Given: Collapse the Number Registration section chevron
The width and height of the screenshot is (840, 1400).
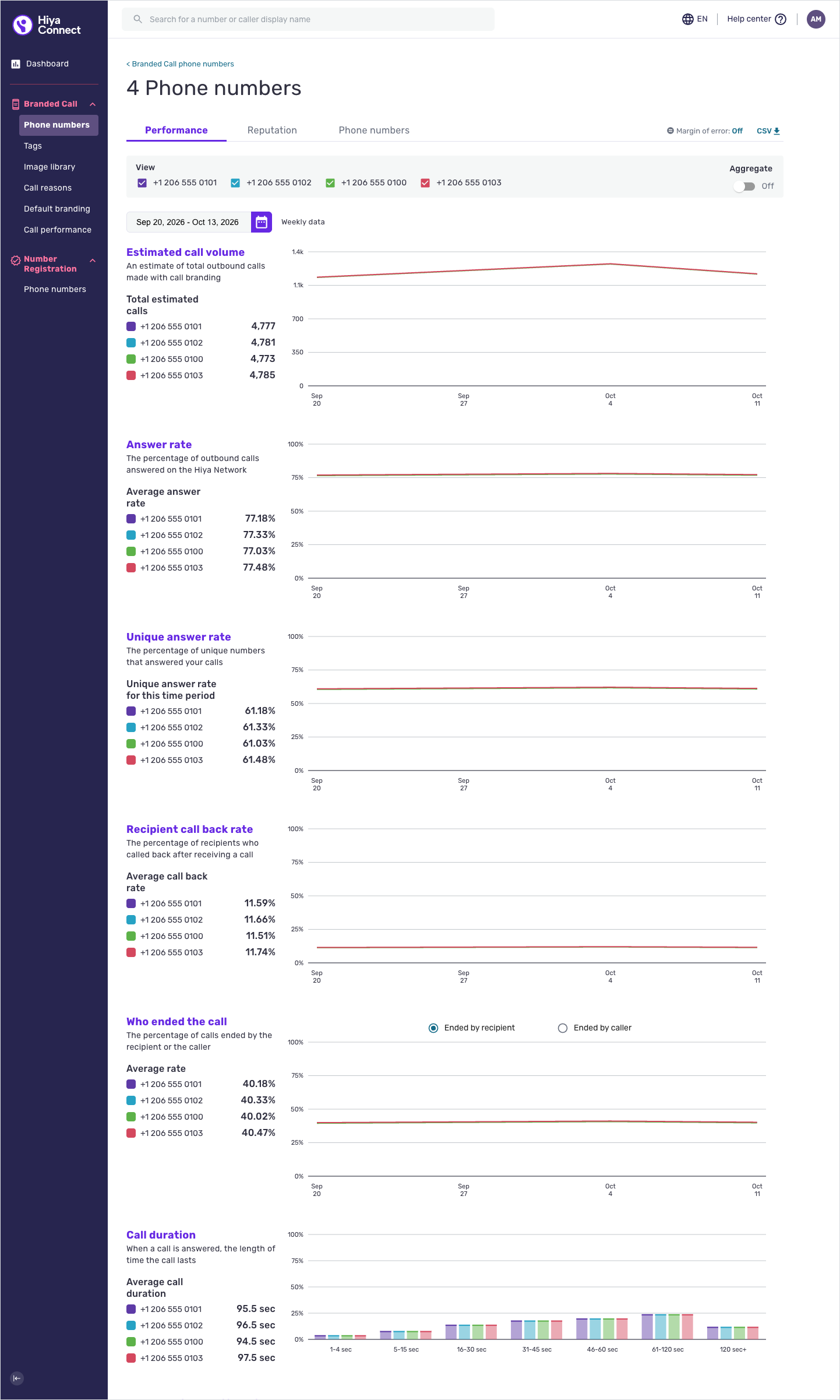Looking at the screenshot, I should (x=93, y=261).
